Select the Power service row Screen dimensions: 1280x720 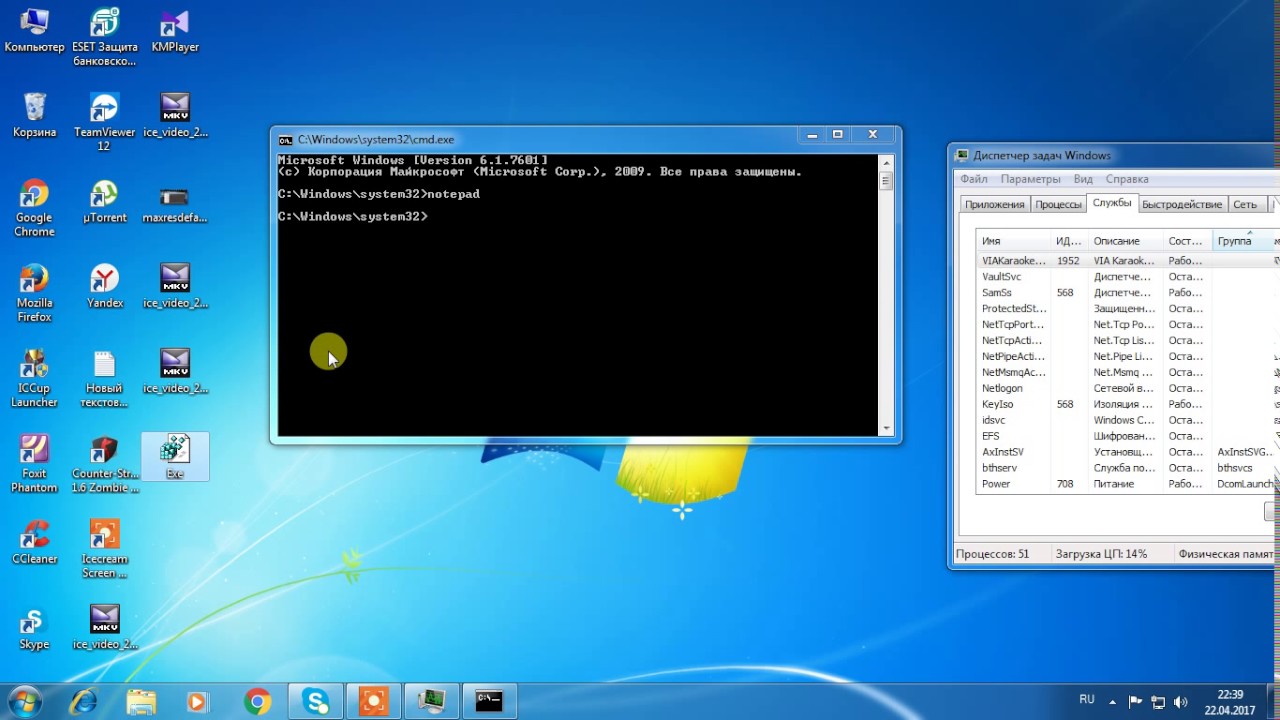[1127, 484]
